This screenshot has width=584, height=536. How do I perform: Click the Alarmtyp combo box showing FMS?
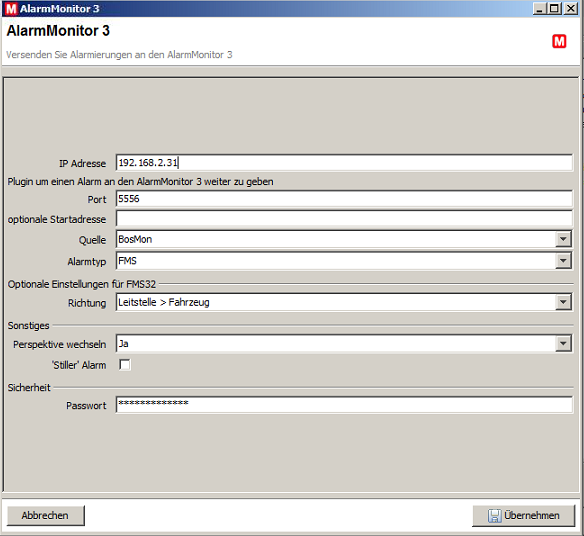tap(344, 261)
